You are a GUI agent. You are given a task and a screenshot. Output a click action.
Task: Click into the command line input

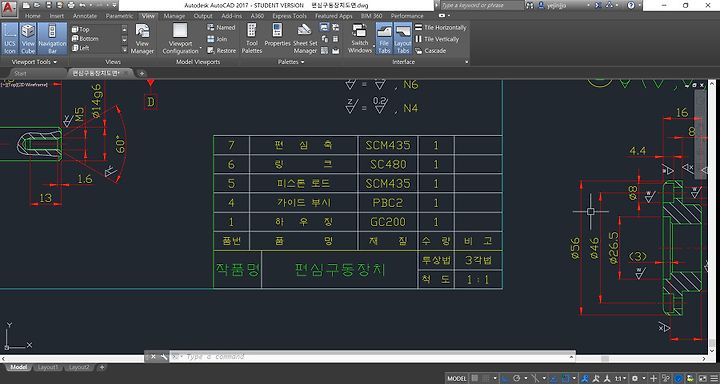tap(372, 356)
